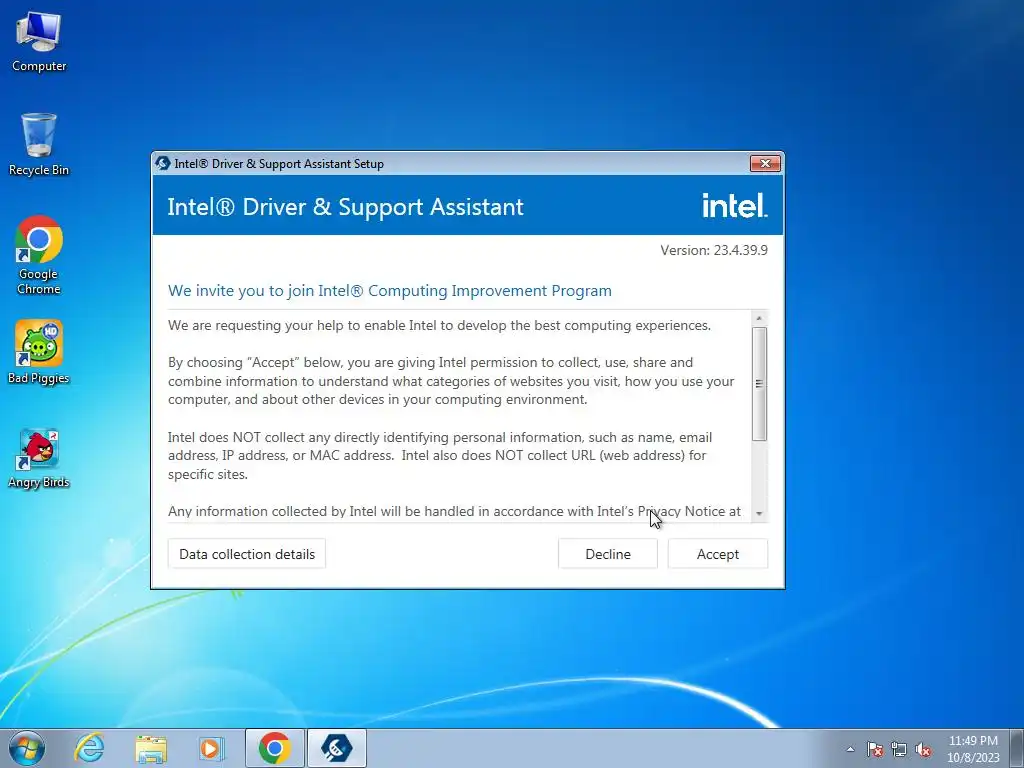Open the network tray icon

click(x=899, y=749)
